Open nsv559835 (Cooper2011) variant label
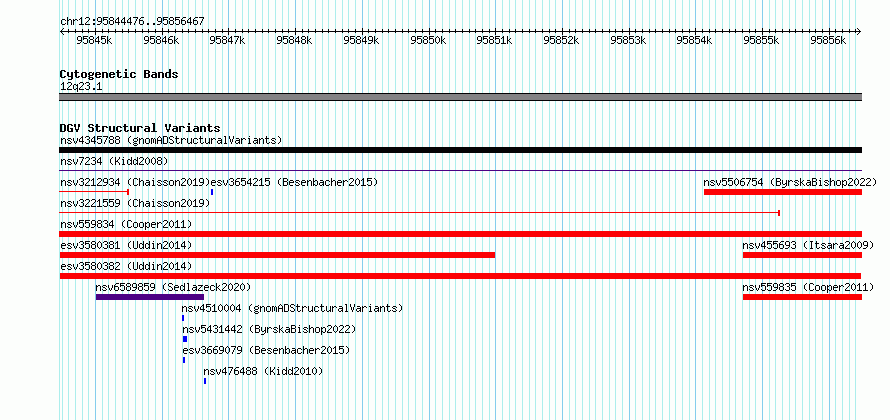The height and width of the screenshot is (420, 890). pyautogui.click(x=808, y=287)
